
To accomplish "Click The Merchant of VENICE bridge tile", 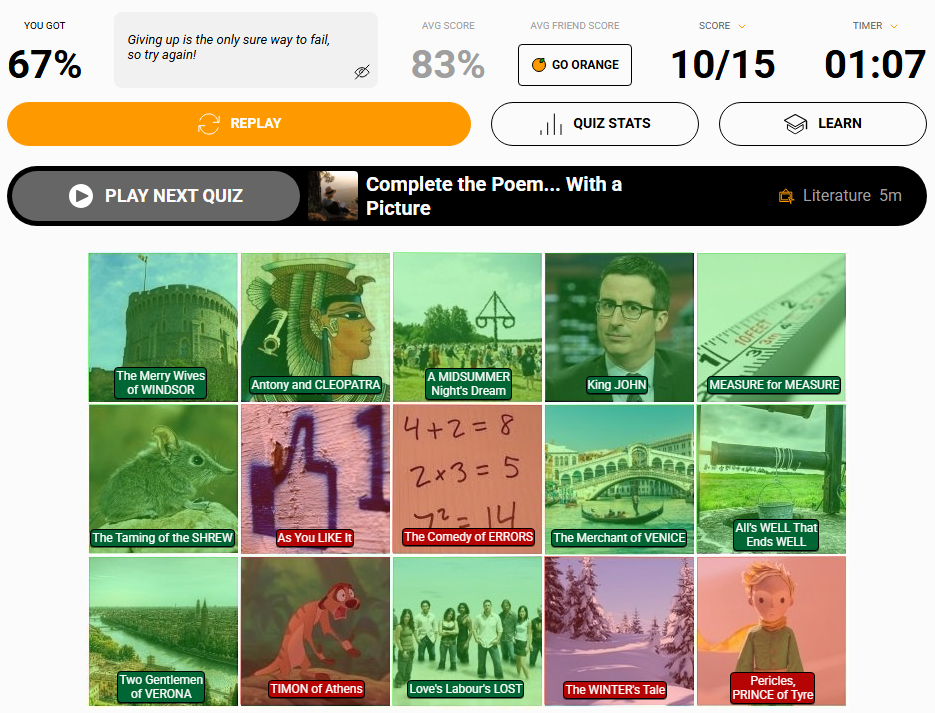I will pyautogui.click(x=620, y=479).
